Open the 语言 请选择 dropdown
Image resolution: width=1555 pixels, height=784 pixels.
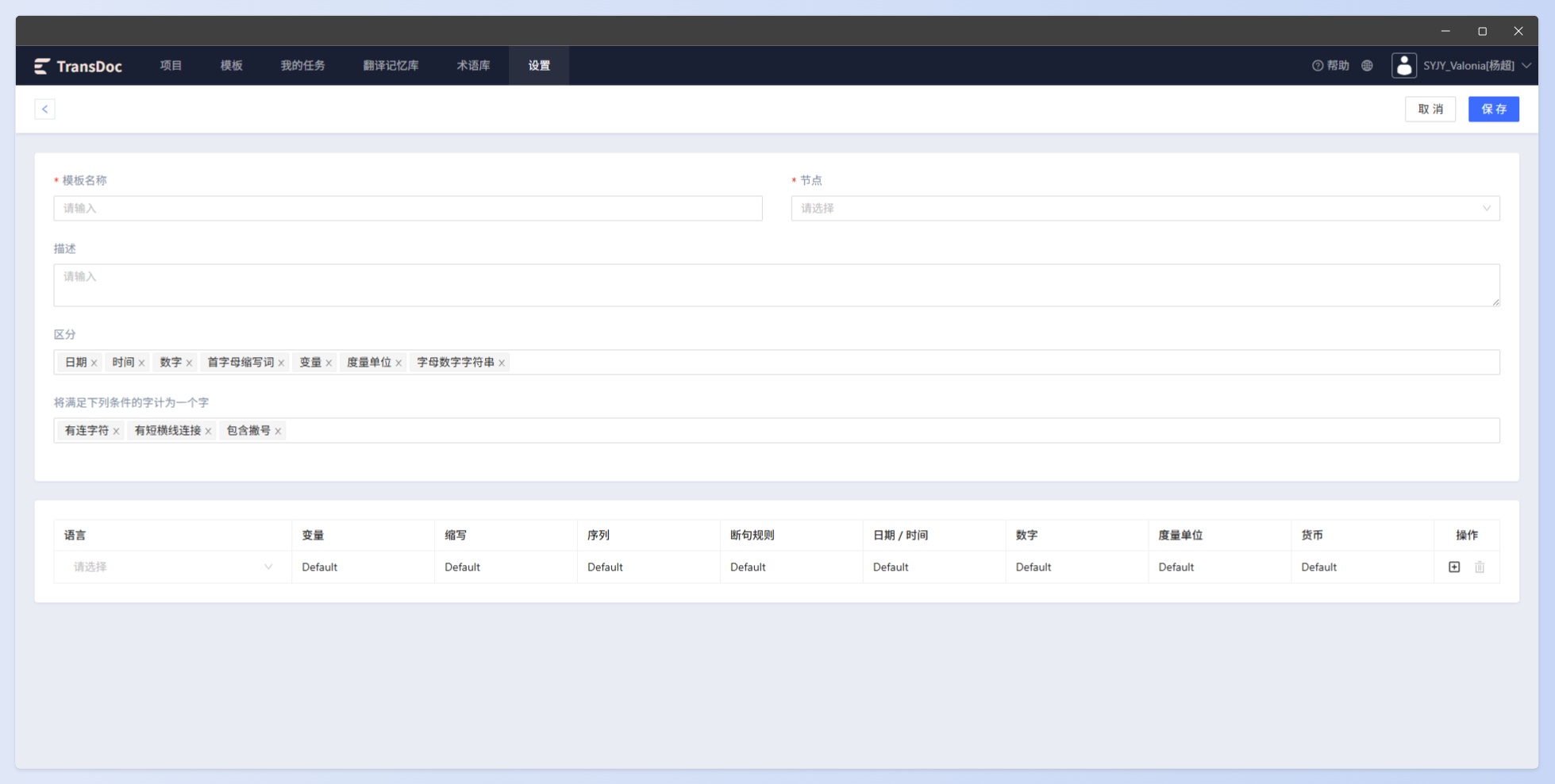tap(172, 567)
